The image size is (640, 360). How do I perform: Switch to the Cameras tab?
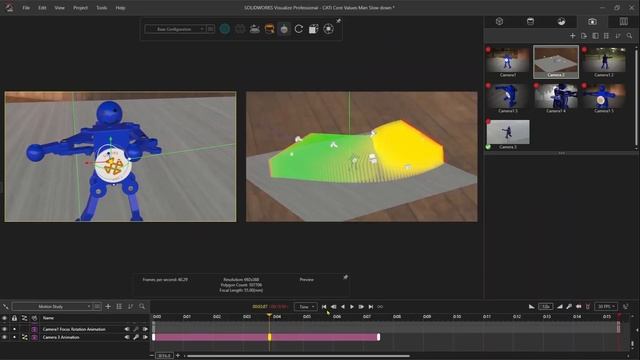pos(592,22)
